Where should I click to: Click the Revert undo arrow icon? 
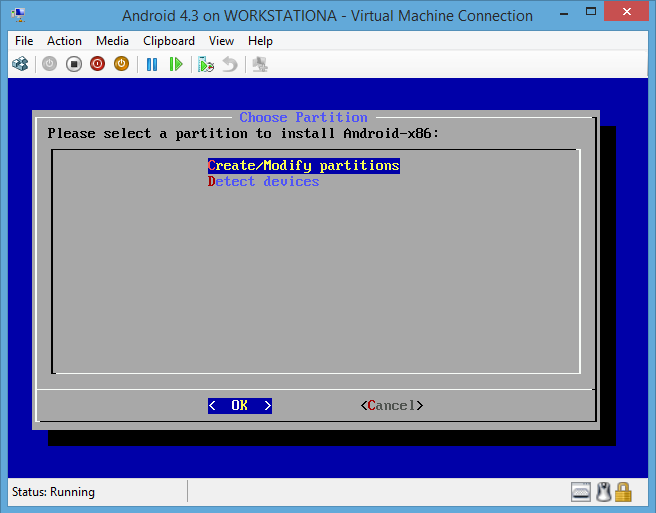[230, 64]
